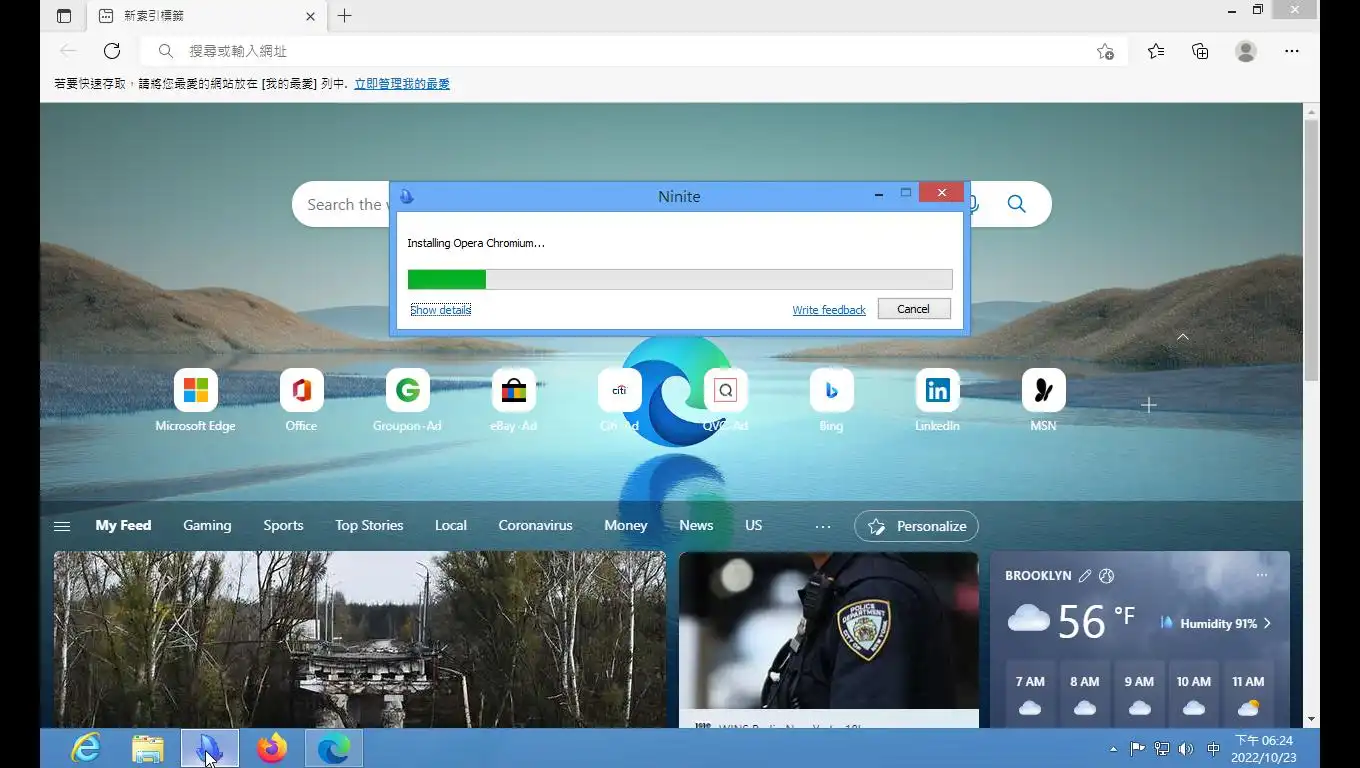Screen dimensions: 1360x768
Task: Open weather card more options
Action: 1262,576
